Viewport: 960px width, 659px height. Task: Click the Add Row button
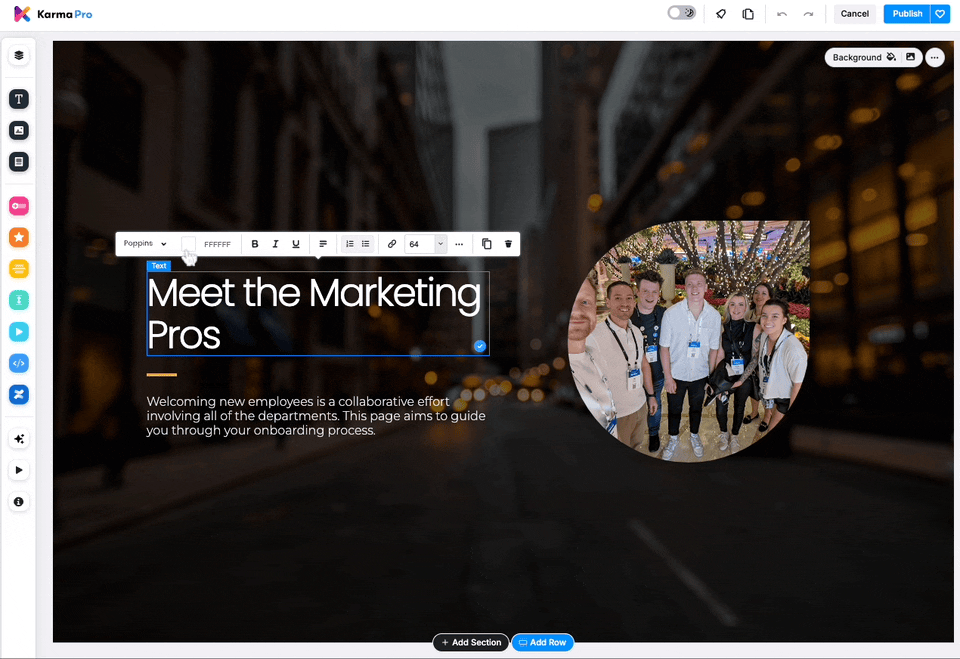[542, 642]
